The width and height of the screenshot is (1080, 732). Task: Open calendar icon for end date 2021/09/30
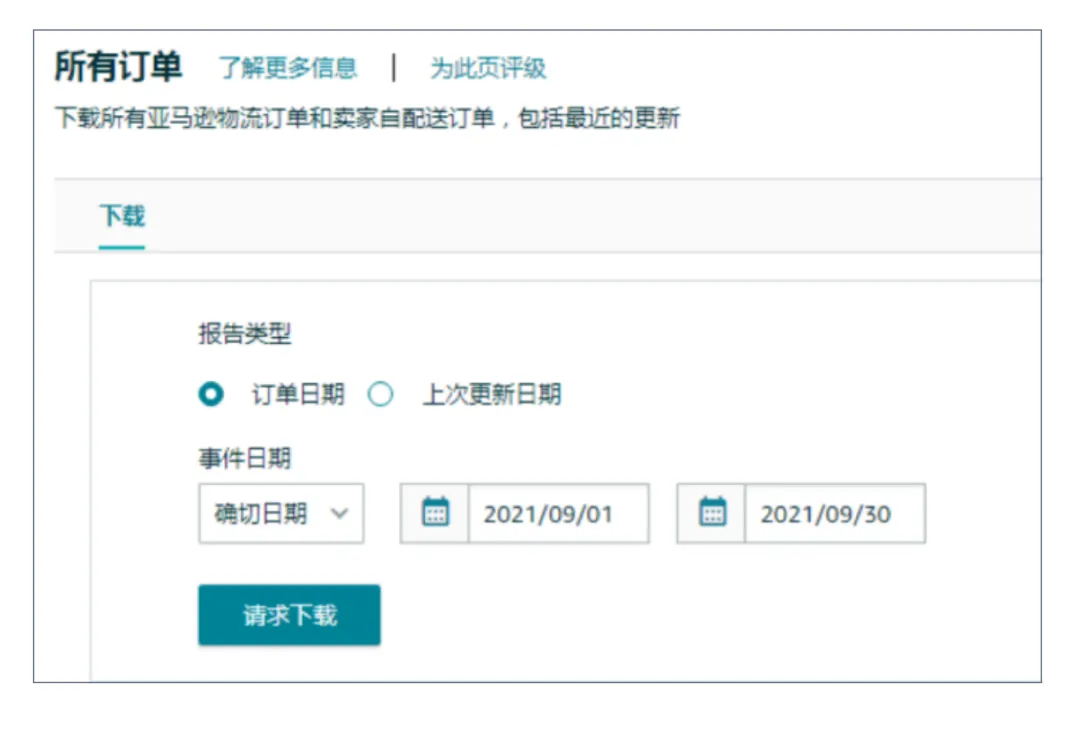pos(712,513)
